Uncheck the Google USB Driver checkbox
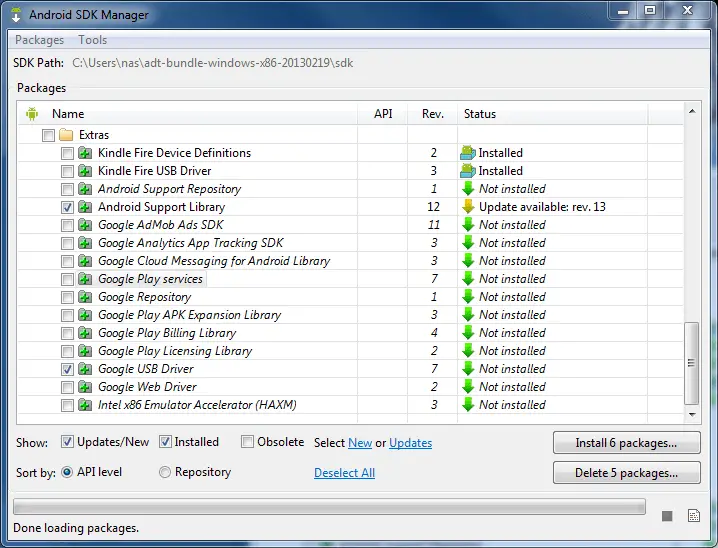 [x=67, y=369]
